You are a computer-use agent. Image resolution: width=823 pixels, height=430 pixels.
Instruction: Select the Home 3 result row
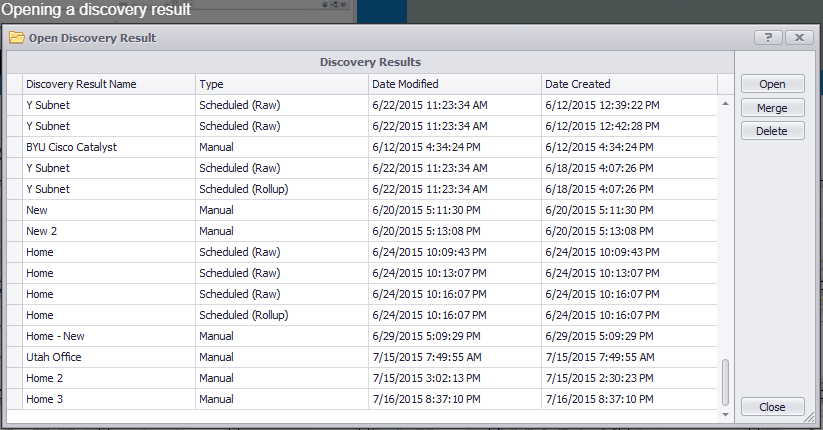tap(45, 399)
